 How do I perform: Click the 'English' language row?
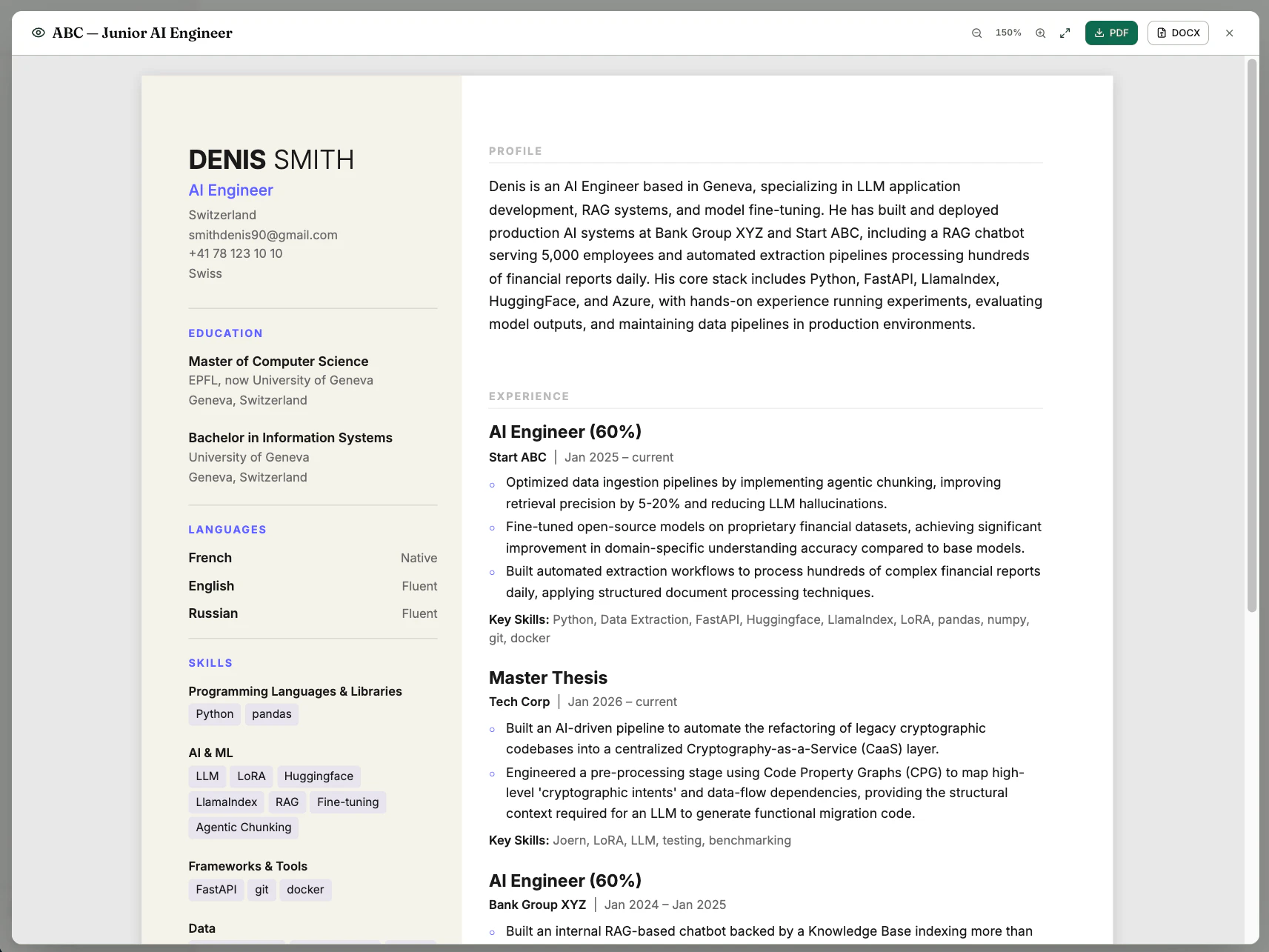pos(313,586)
